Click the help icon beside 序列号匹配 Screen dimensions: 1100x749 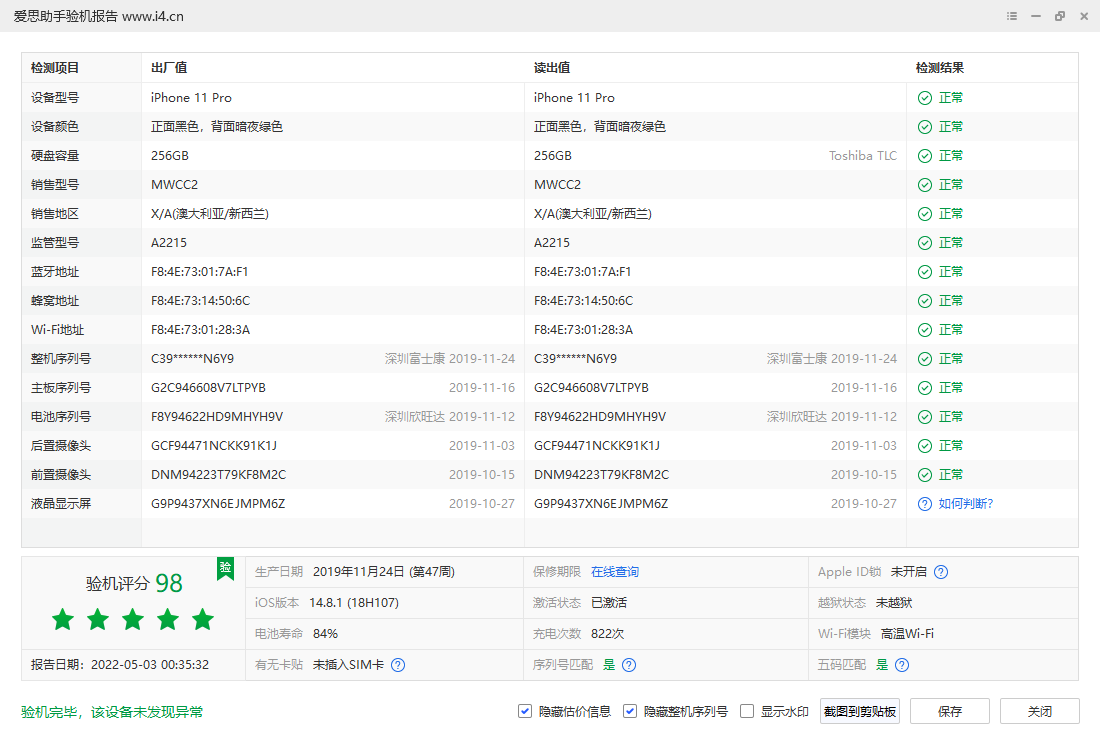click(629, 665)
